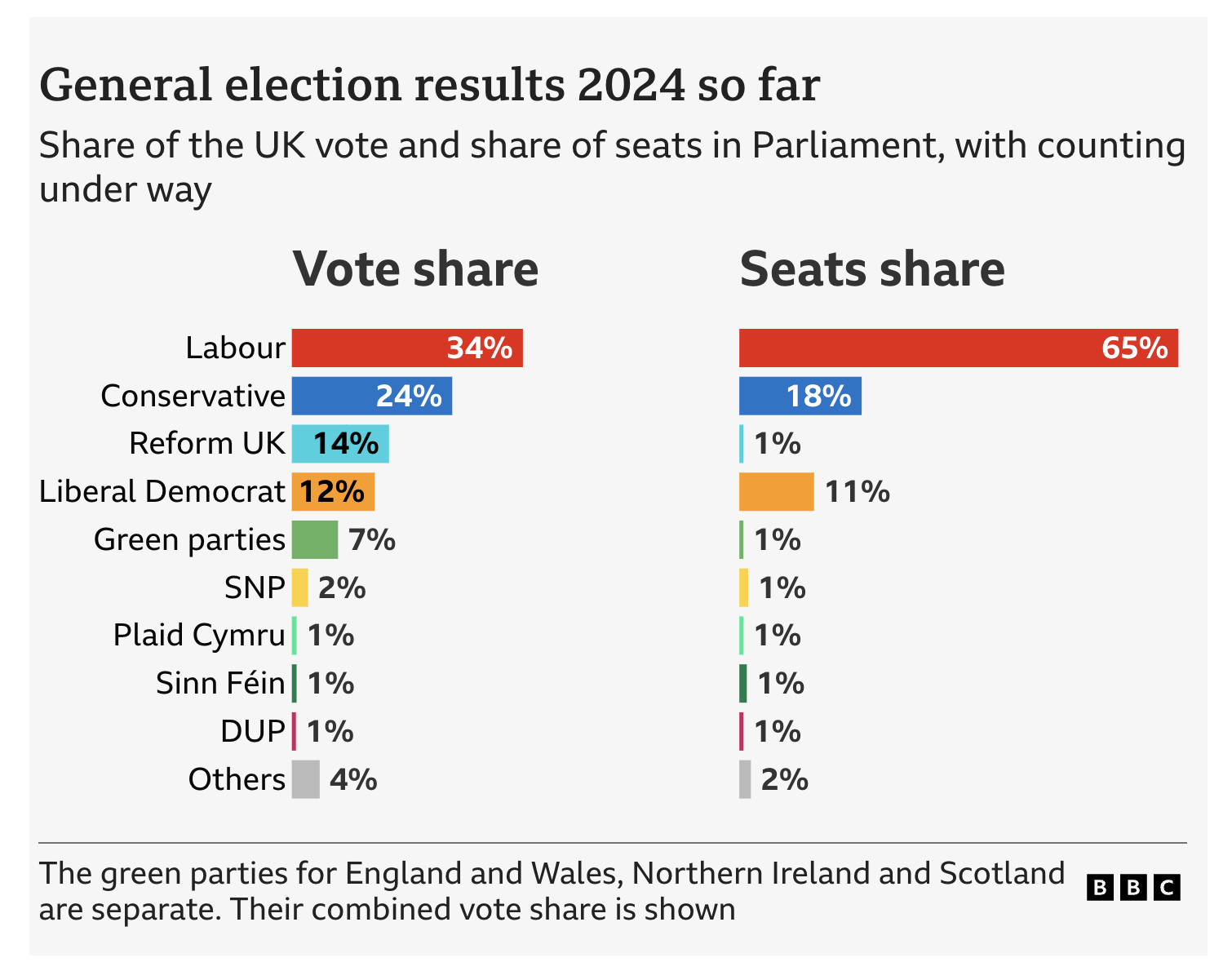Click the green parties footnote text
Viewport: 1232px width, 971px height.
pos(552,890)
